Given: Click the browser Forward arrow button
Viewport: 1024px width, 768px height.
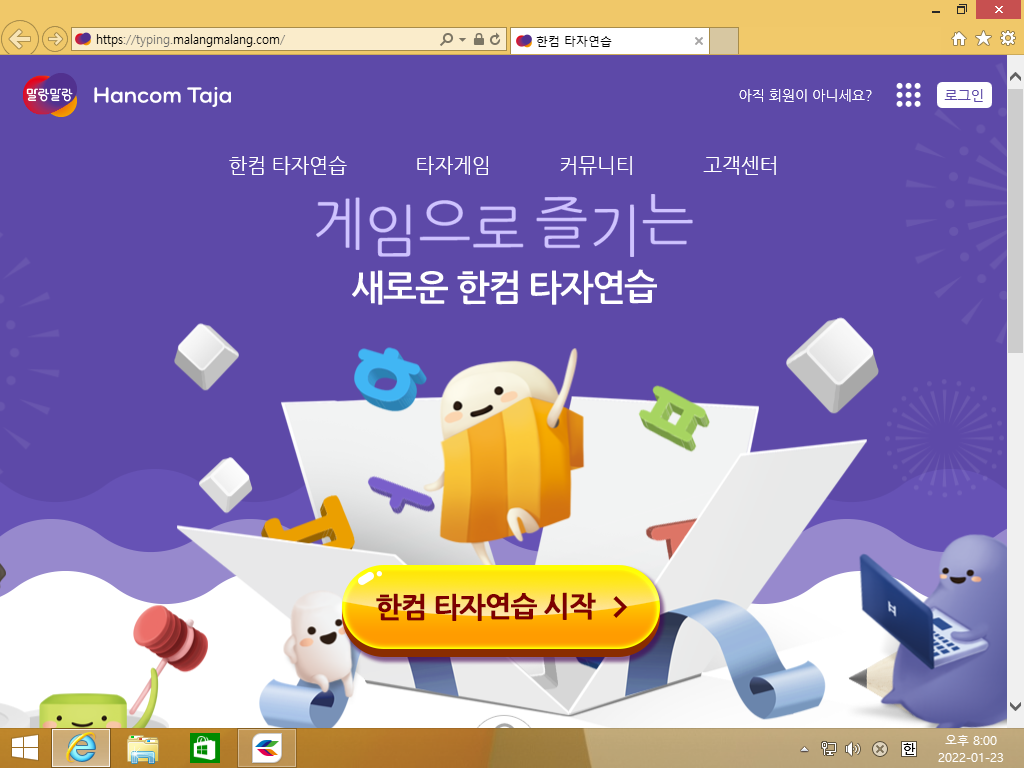Looking at the screenshot, I should tap(56, 39).
